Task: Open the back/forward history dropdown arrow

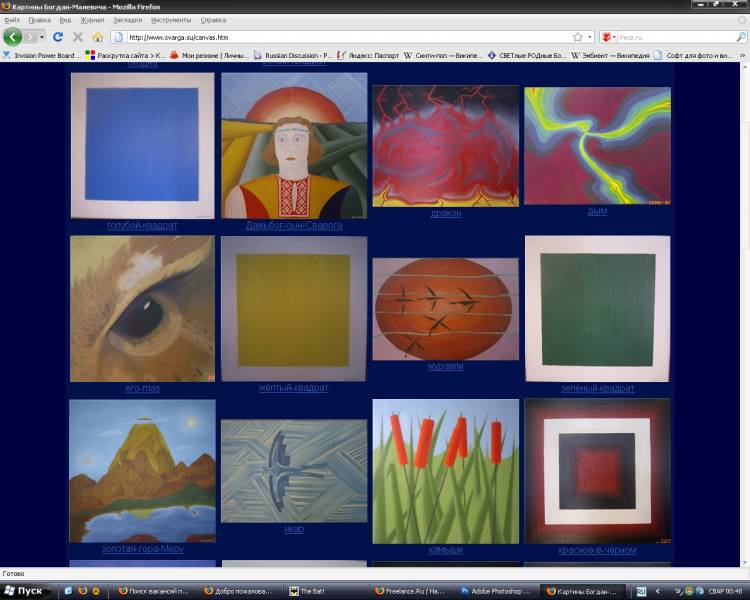Action: (x=42, y=37)
